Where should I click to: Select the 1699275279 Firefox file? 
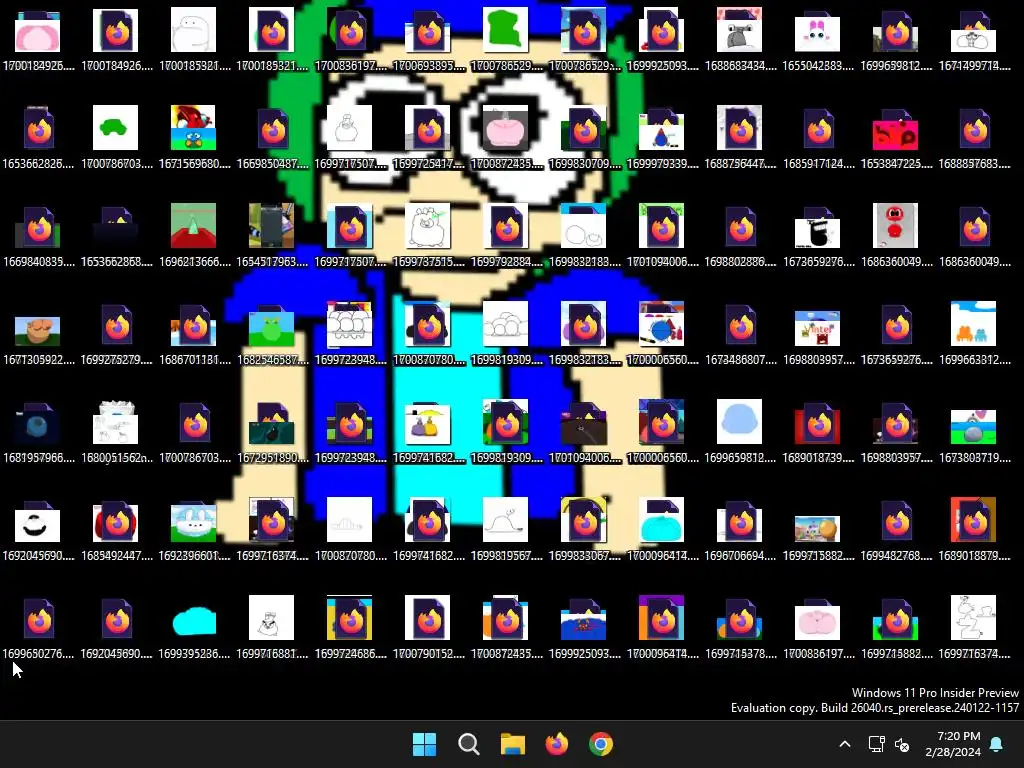click(116, 324)
